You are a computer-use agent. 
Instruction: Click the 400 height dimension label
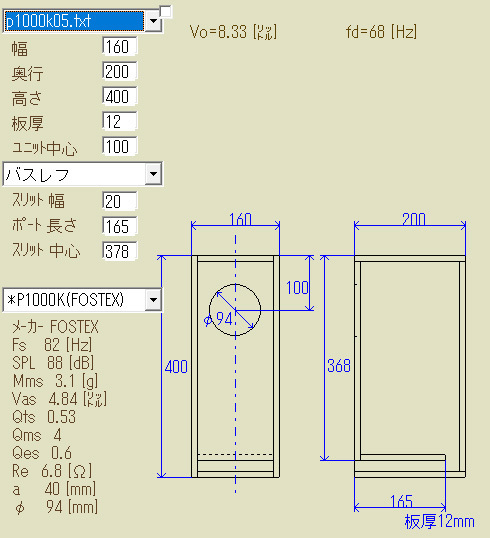[176, 366]
